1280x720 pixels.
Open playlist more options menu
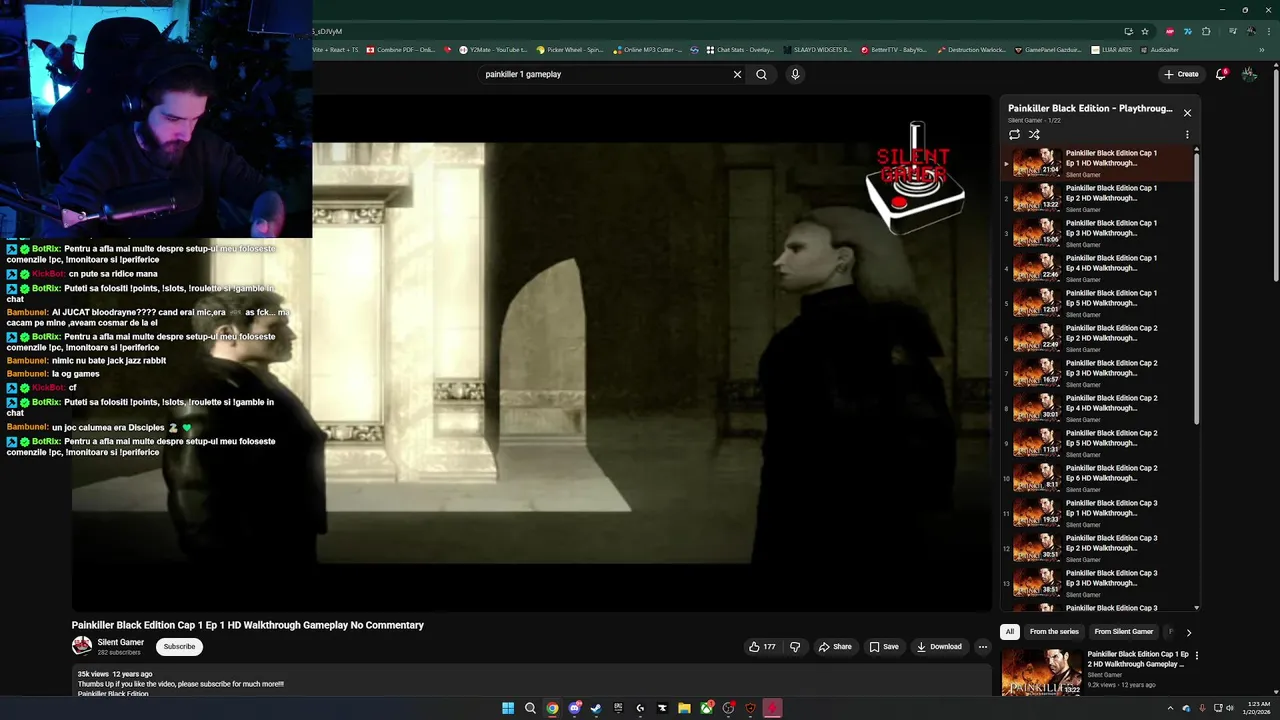click(1187, 134)
